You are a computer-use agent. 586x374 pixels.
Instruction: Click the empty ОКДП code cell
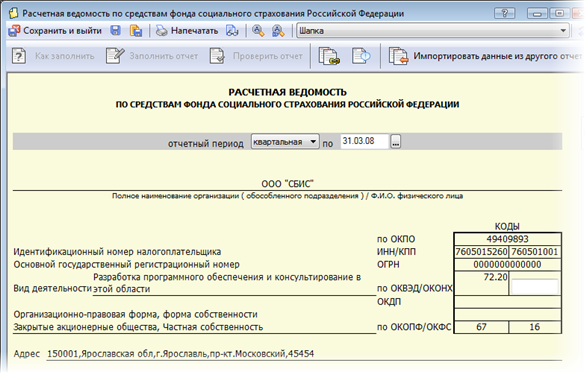tap(507, 302)
